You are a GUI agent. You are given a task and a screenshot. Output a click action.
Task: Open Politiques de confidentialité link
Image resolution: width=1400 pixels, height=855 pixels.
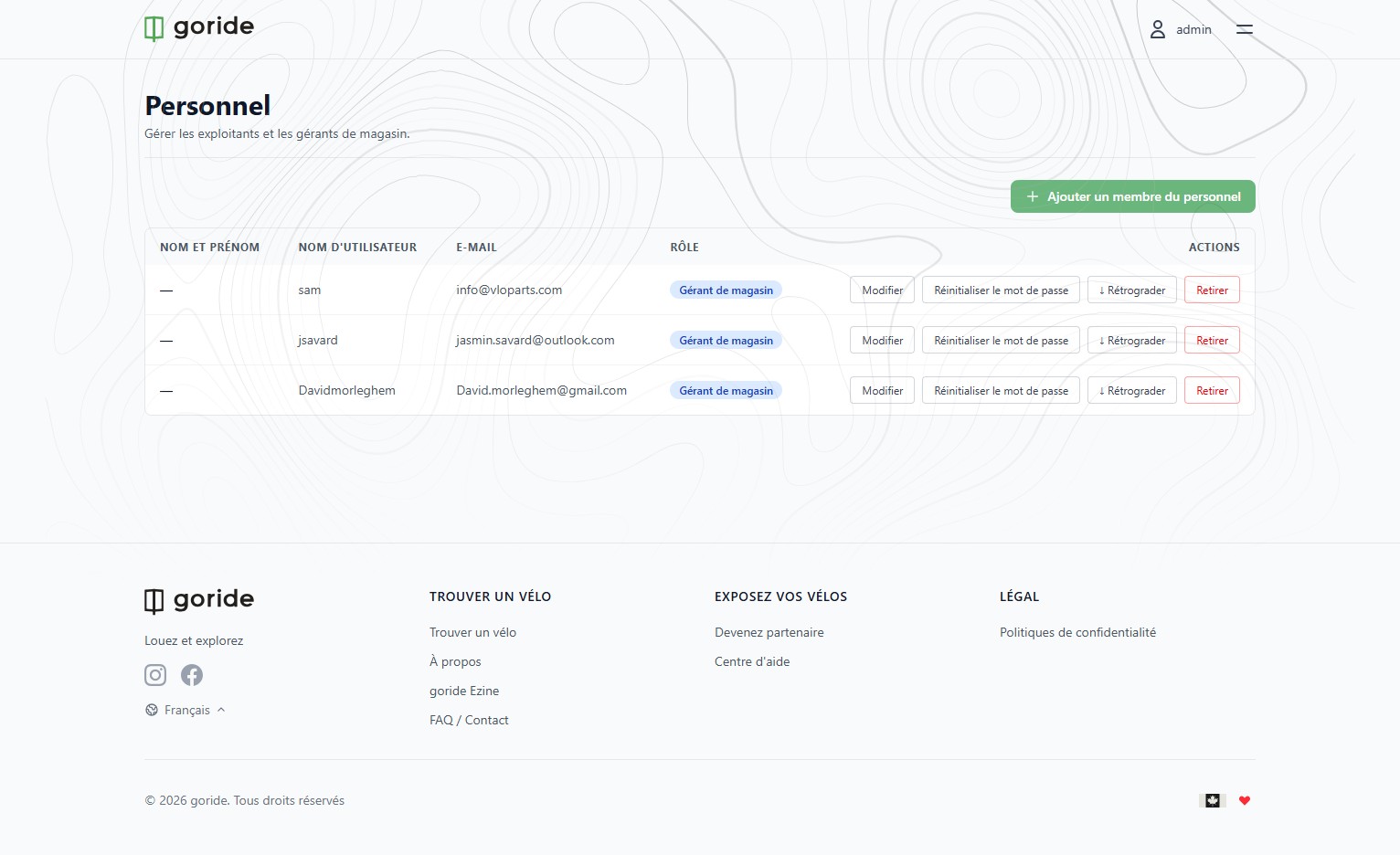pos(1077,632)
